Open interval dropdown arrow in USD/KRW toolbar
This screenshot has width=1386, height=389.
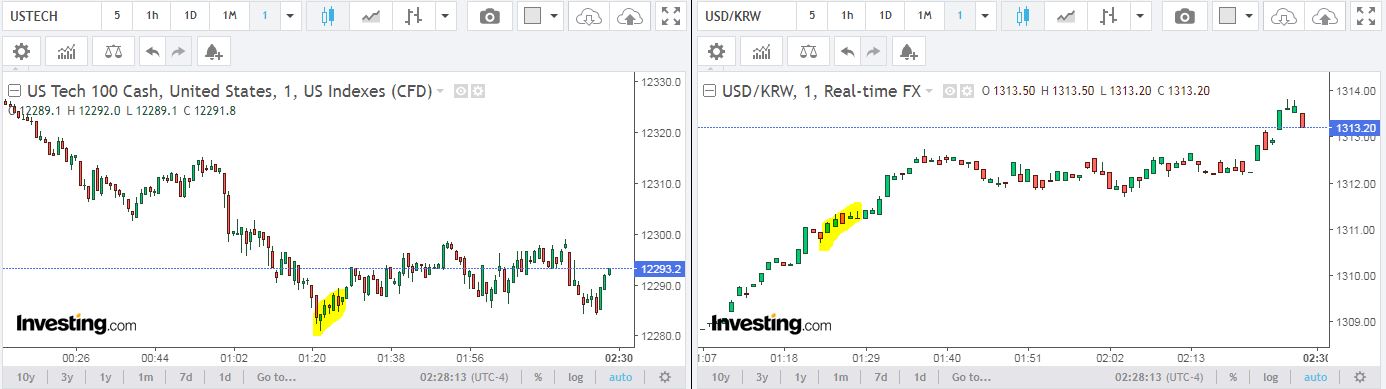pyautogui.click(x=985, y=16)
